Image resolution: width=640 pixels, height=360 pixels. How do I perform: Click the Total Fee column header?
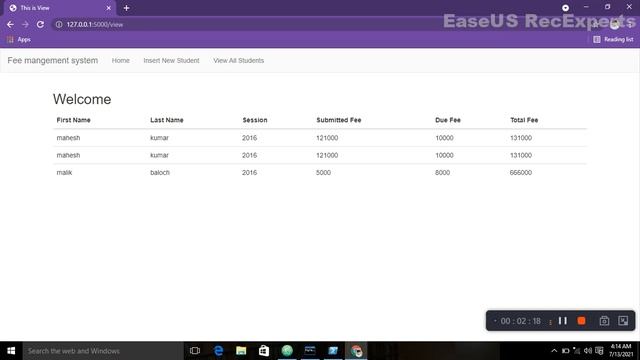click(524, 120)
